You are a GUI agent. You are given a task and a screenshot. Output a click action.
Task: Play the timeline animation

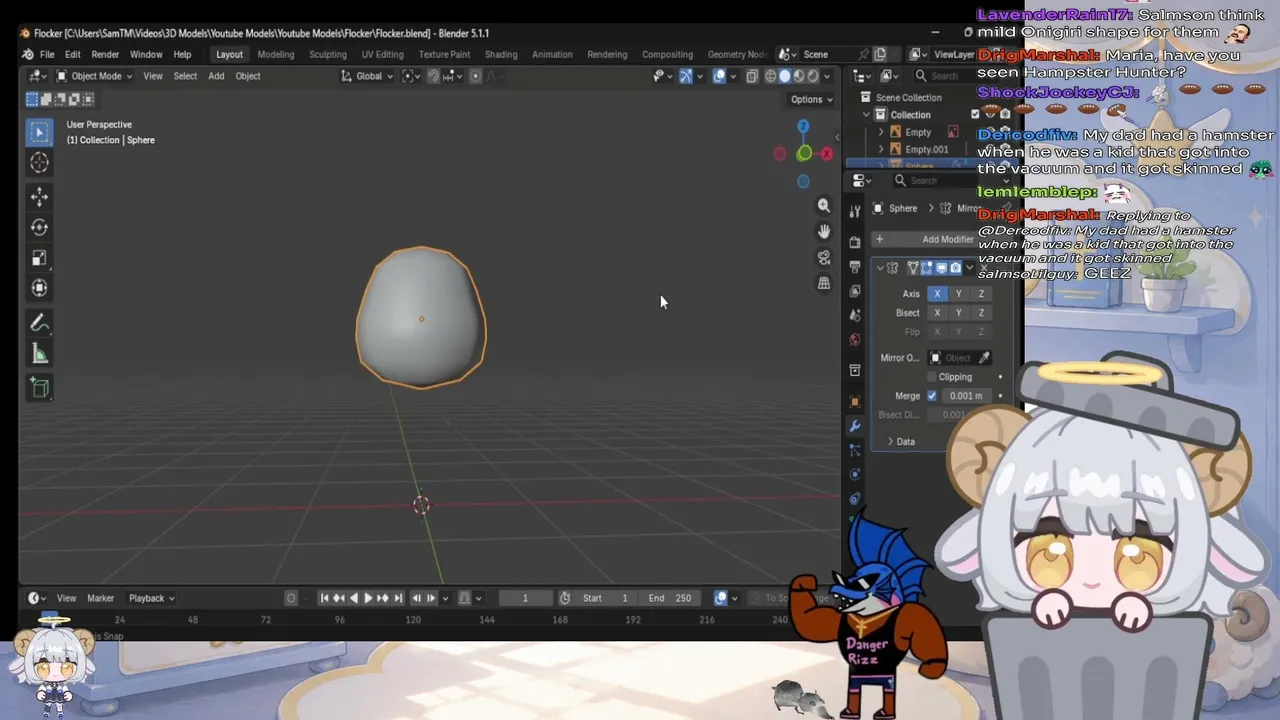click(368, 598)
